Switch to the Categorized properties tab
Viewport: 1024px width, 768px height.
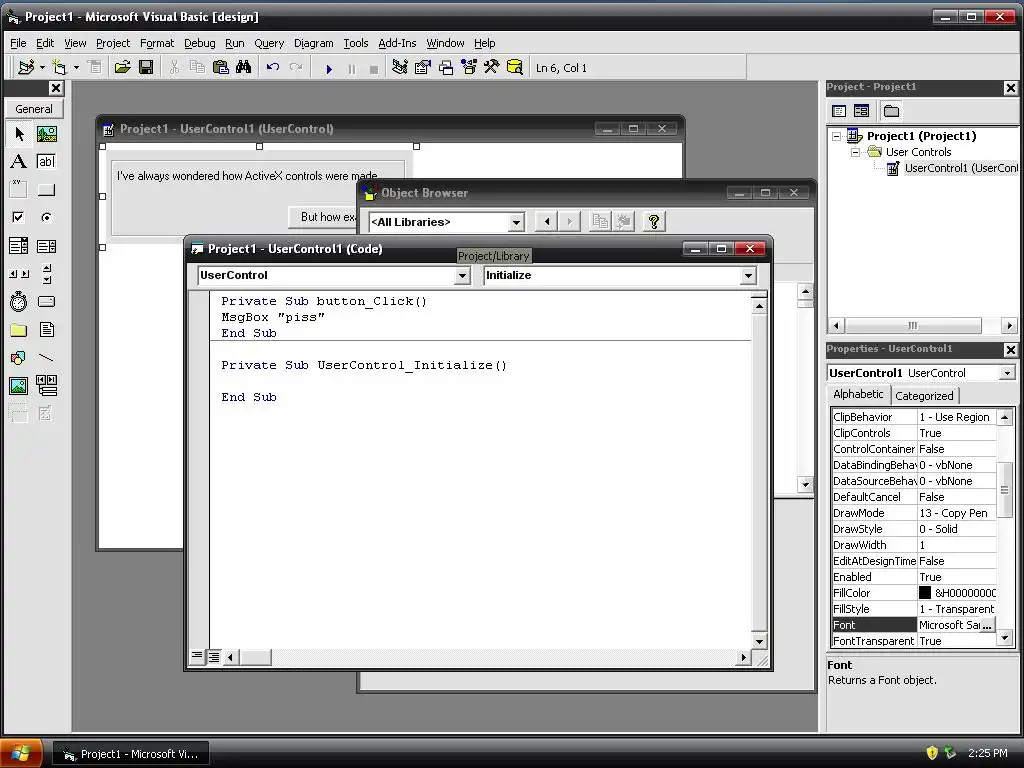924,396
